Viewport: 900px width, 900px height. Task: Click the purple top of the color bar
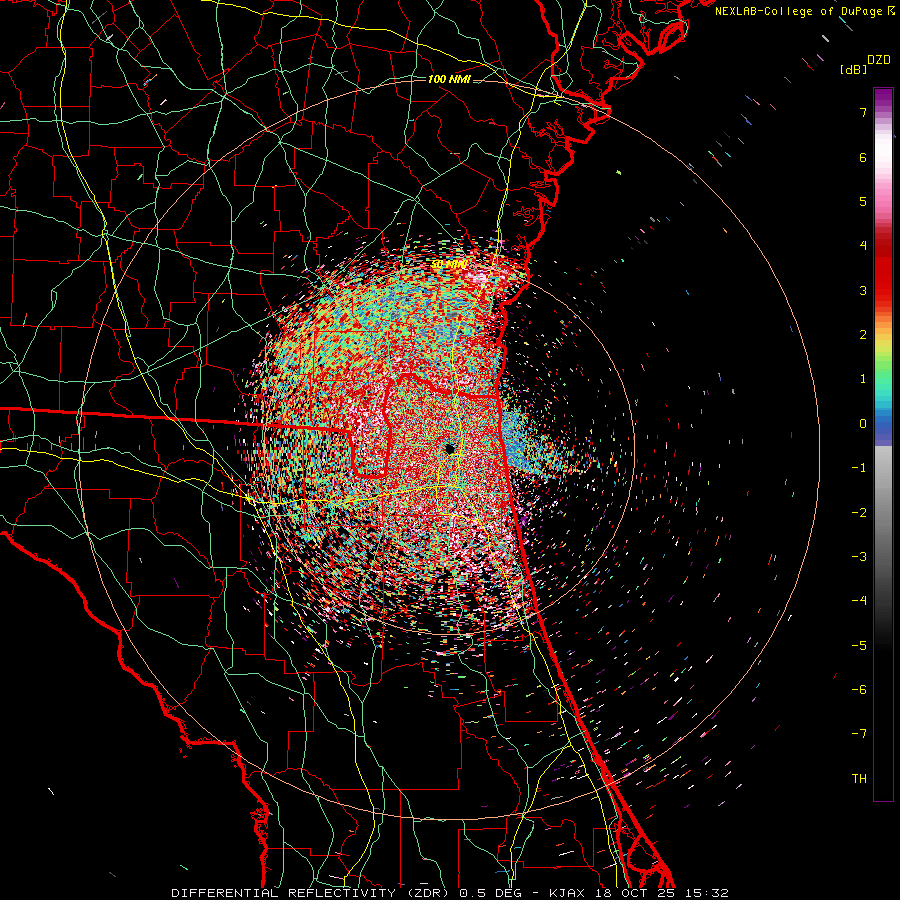(x=883, y=98)
